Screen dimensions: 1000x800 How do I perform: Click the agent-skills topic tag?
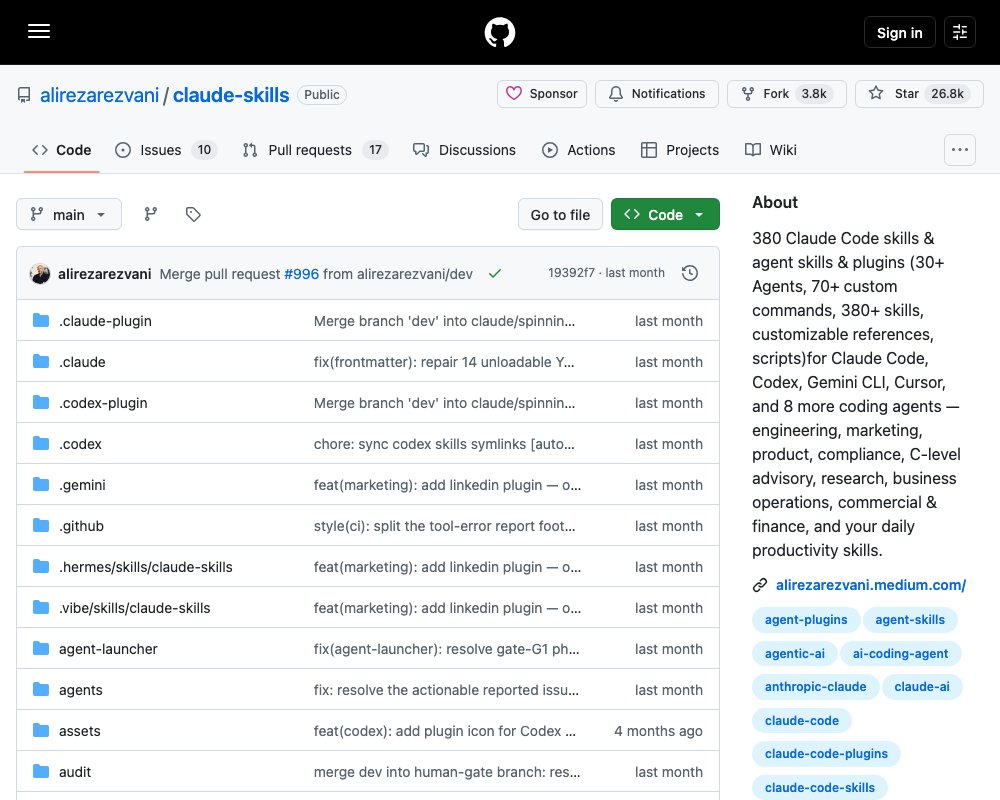pyautogui.click(x=910, y=619)
